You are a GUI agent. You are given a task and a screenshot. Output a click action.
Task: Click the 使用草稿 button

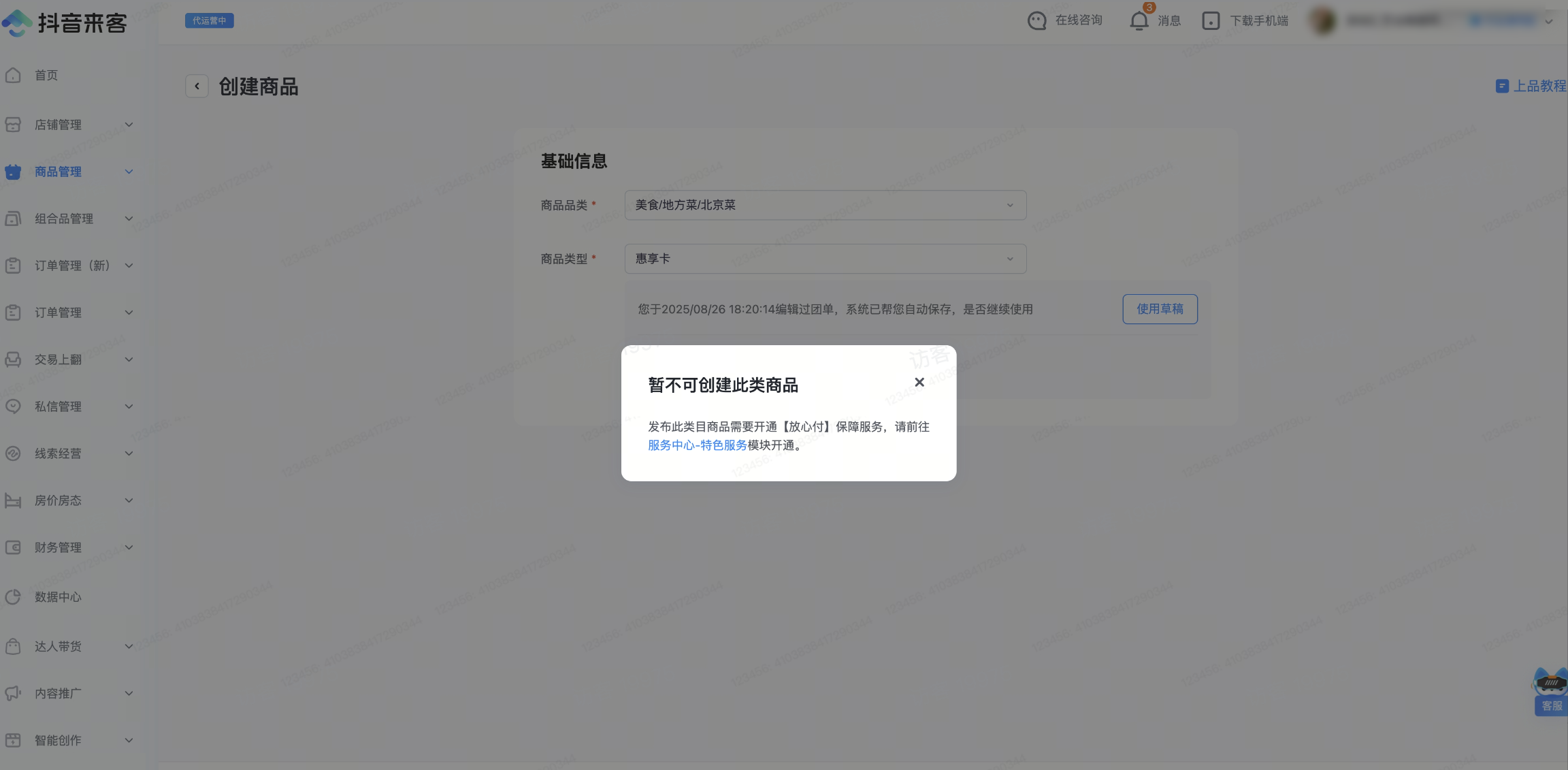1160,309
